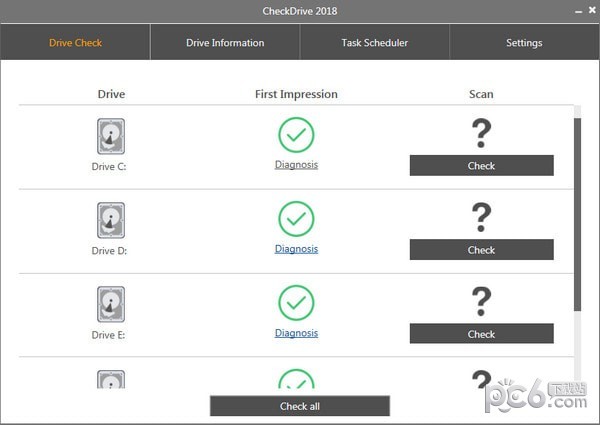Click the Drive D: hard disk icon
Image resolution: width=600 pixels, height=425 pixels.
(111, 220)
